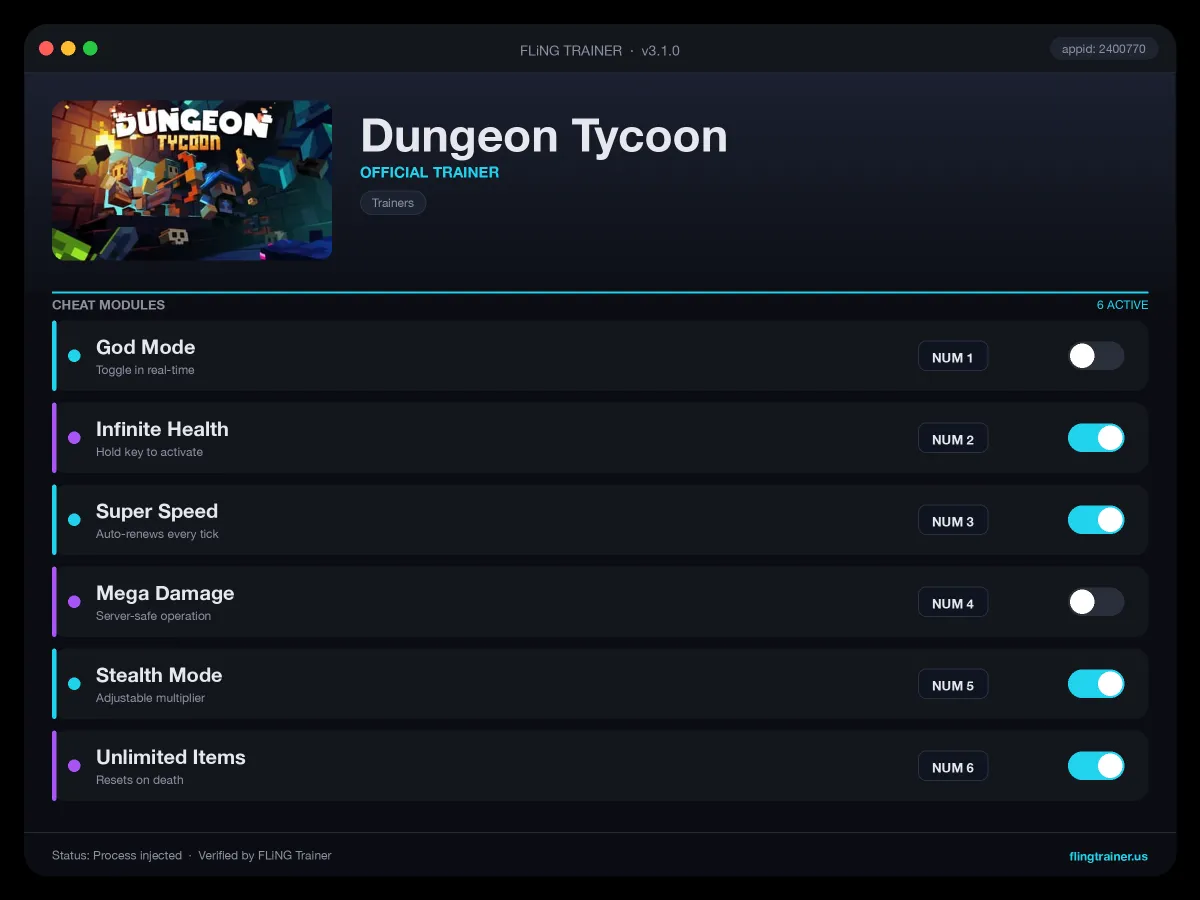Turn off the Super Speed switch
1200x900 pixels.
[x=1096, y=520]
